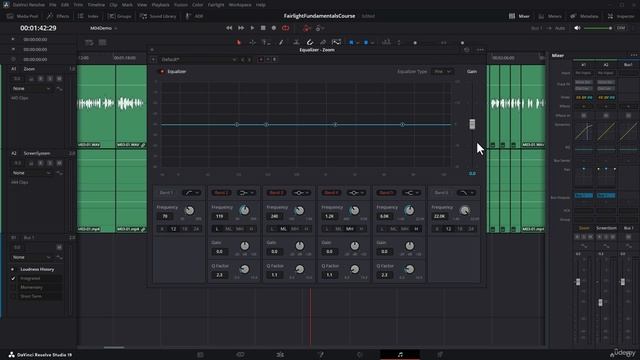Viewport: 640px width, 360px height.
Task: Click the DIM button near volume
Action: click(x=621, y=28)
